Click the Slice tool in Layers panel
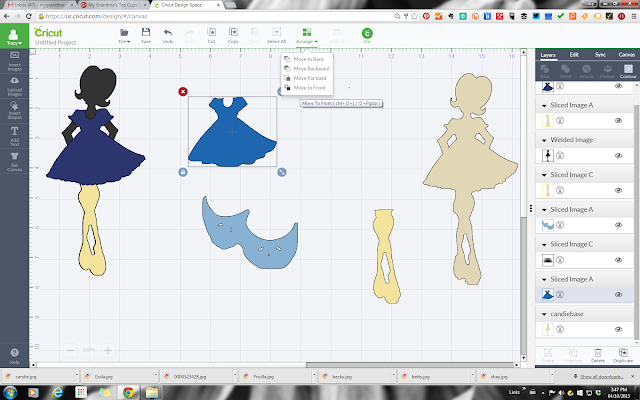The height and width of the screenshot is (400, 640). 544,71
